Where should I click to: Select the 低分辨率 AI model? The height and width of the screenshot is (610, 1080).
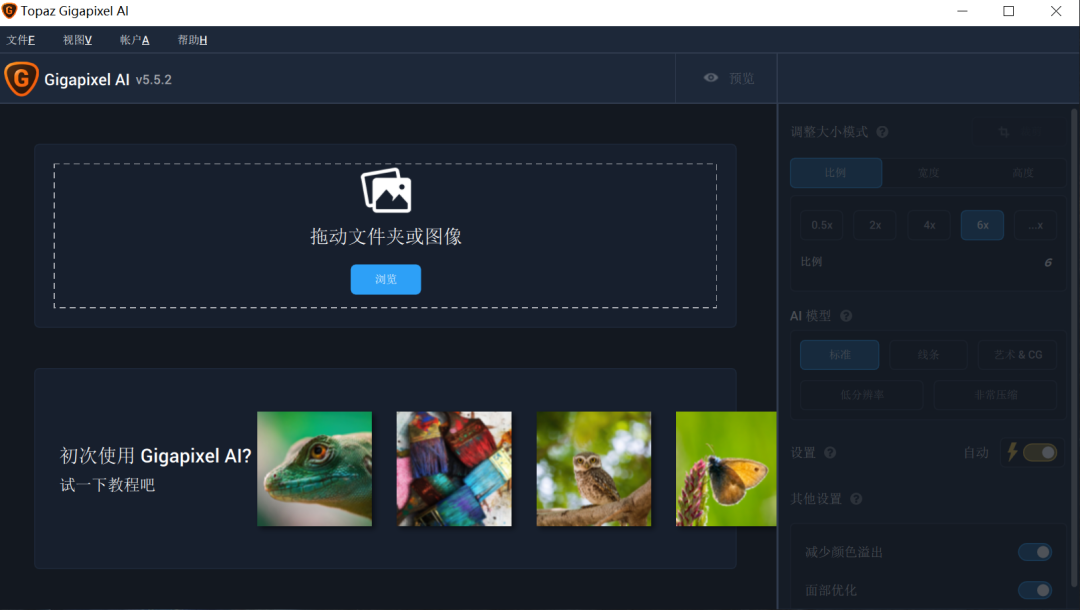862,395
